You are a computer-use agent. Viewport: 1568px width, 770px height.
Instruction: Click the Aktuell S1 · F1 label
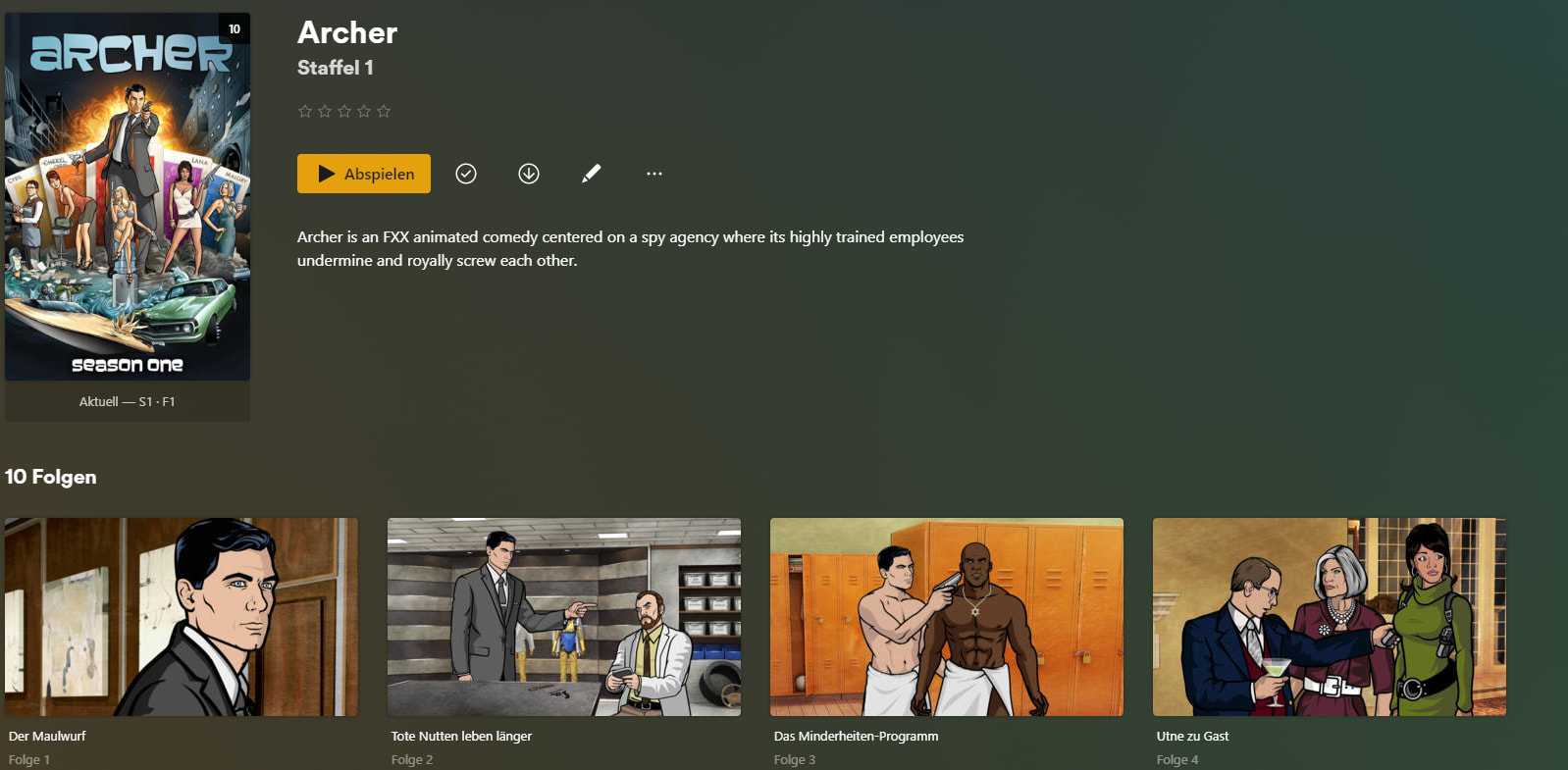tap(128, 401)
